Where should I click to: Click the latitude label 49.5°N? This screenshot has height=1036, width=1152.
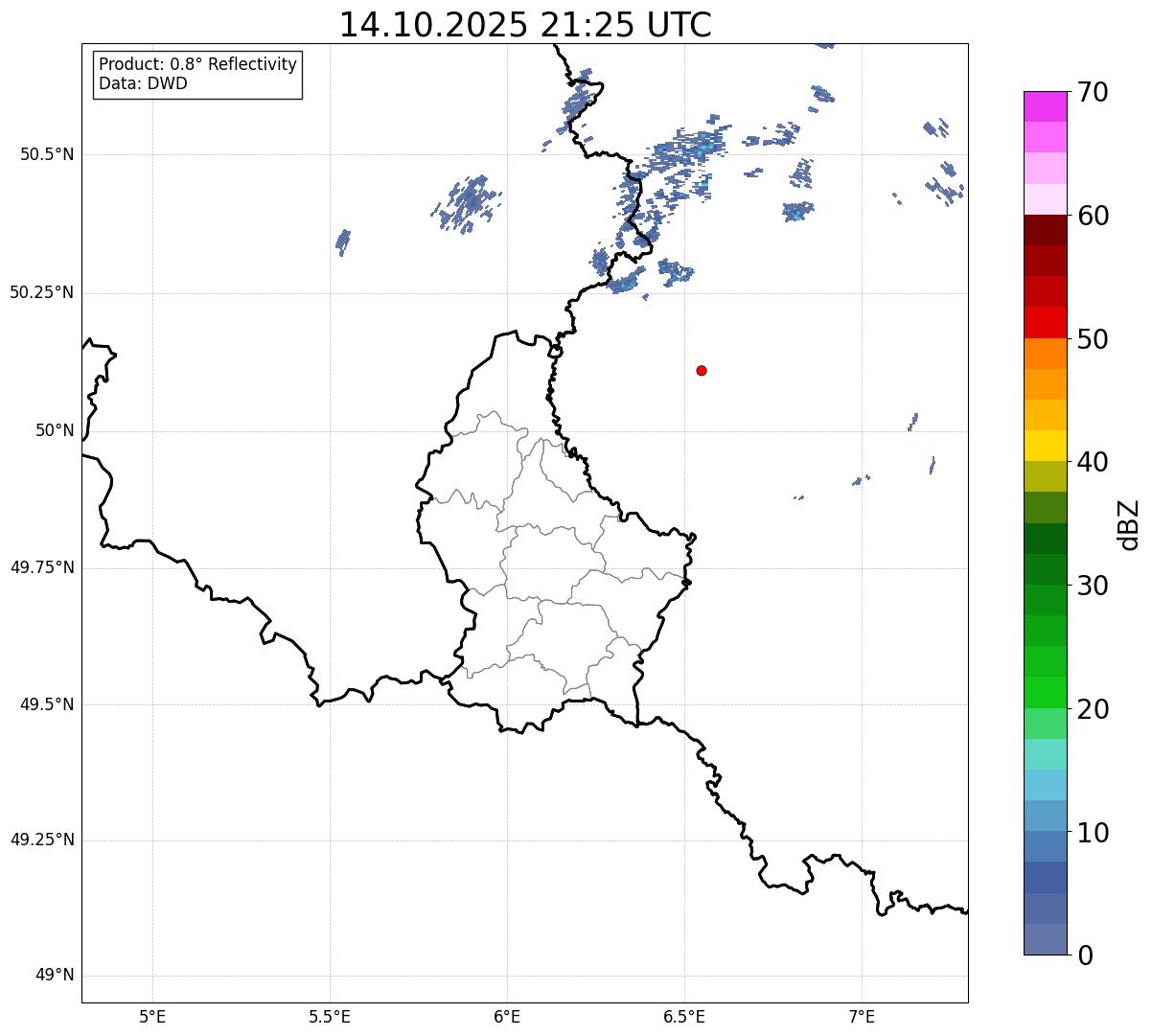pyautogui.click(x=47, y=704)
